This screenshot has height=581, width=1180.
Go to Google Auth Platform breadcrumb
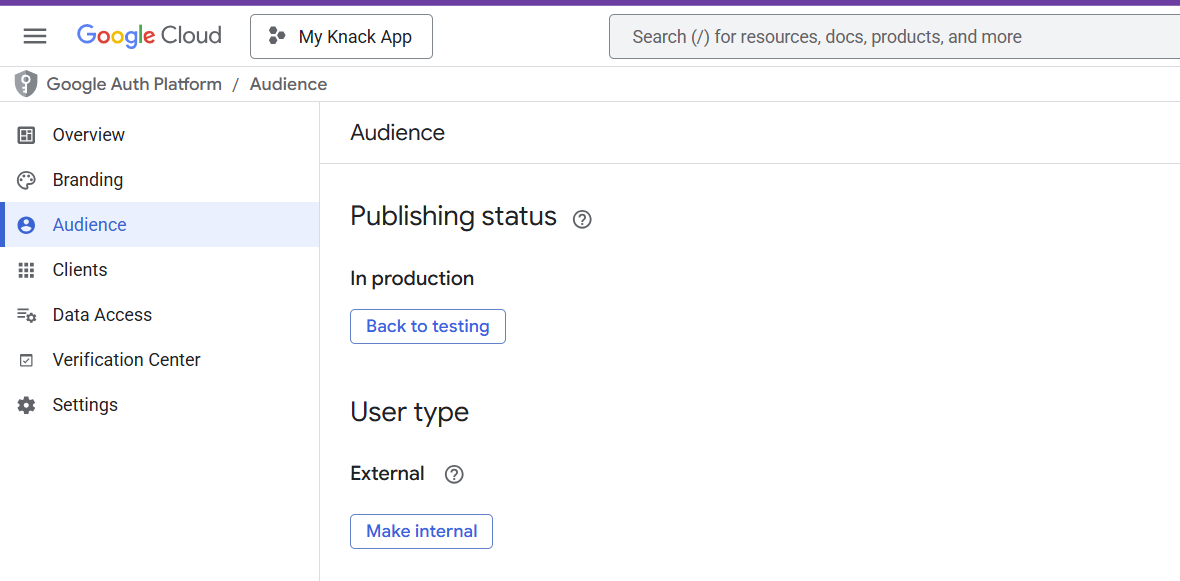pyautogui.click(x=134, y=84)
